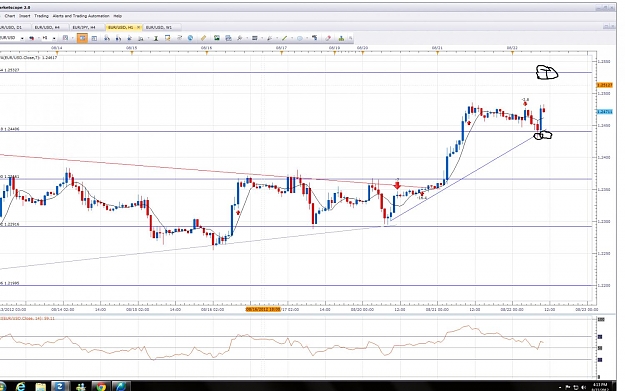The height and width of the screenshot is (391, 625).
Task: Click the print chart icon
Action: coord(228,38)
